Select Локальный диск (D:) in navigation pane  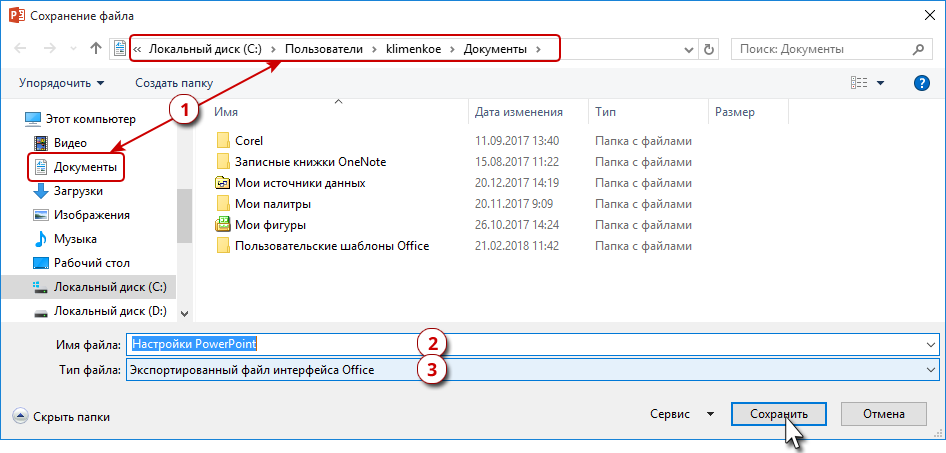click(110, 311)
